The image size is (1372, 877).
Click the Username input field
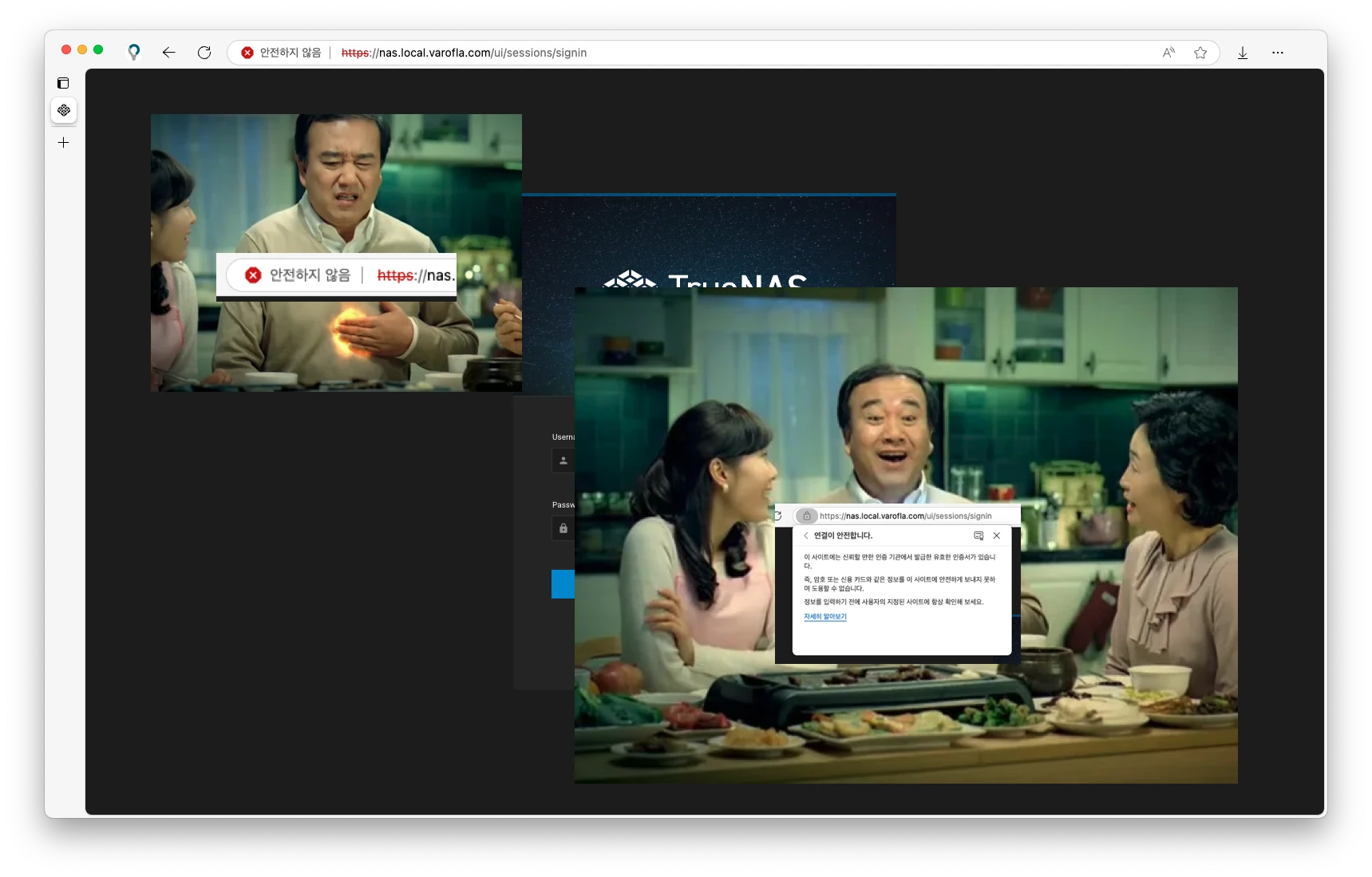563,460
